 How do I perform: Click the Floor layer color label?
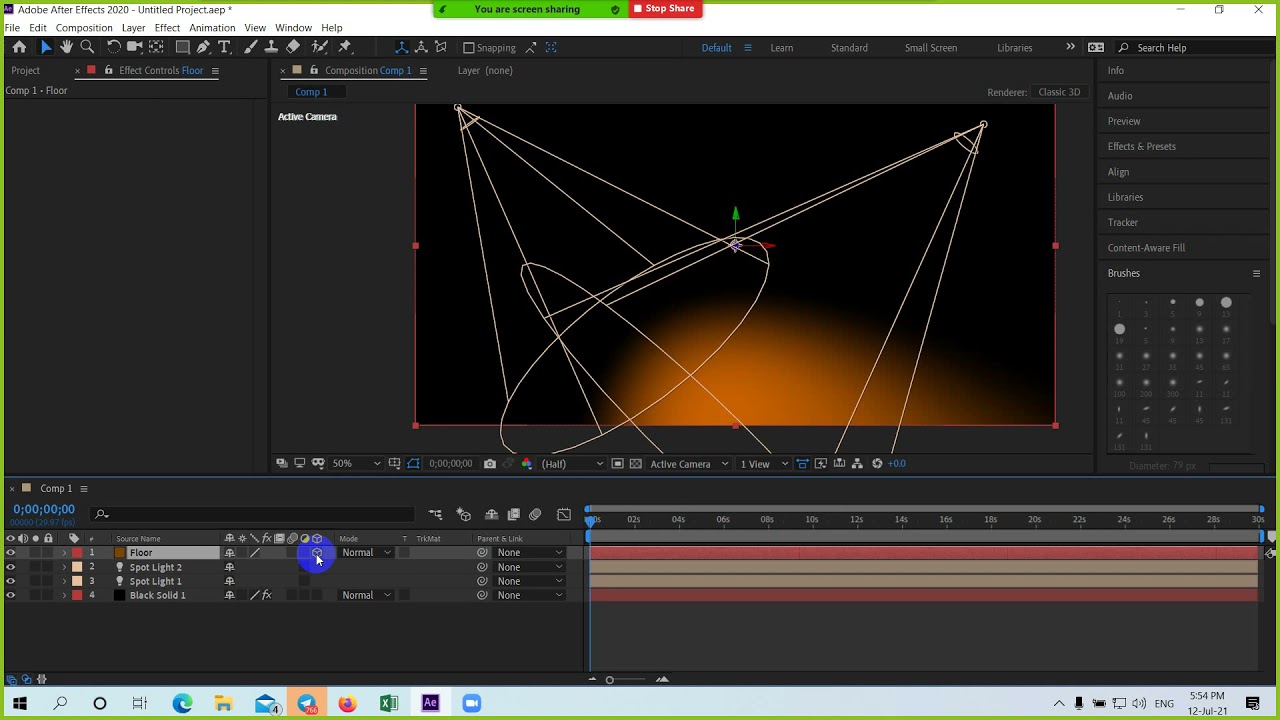coord(77,552)
